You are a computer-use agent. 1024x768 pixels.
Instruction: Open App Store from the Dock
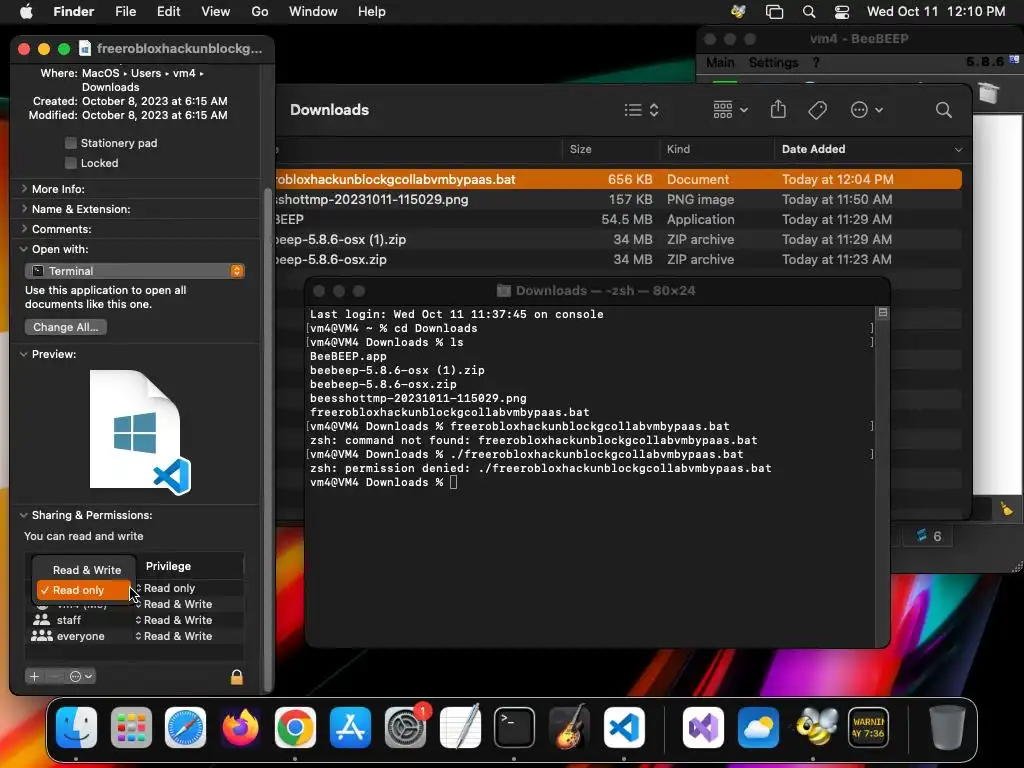point(350,728)
